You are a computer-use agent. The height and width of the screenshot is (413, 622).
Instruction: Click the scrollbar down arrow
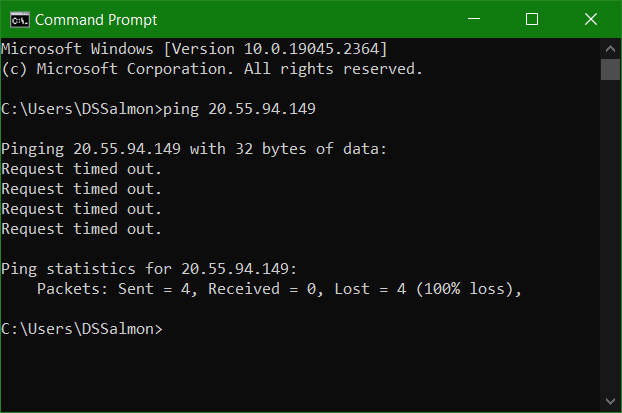[610, 401]
